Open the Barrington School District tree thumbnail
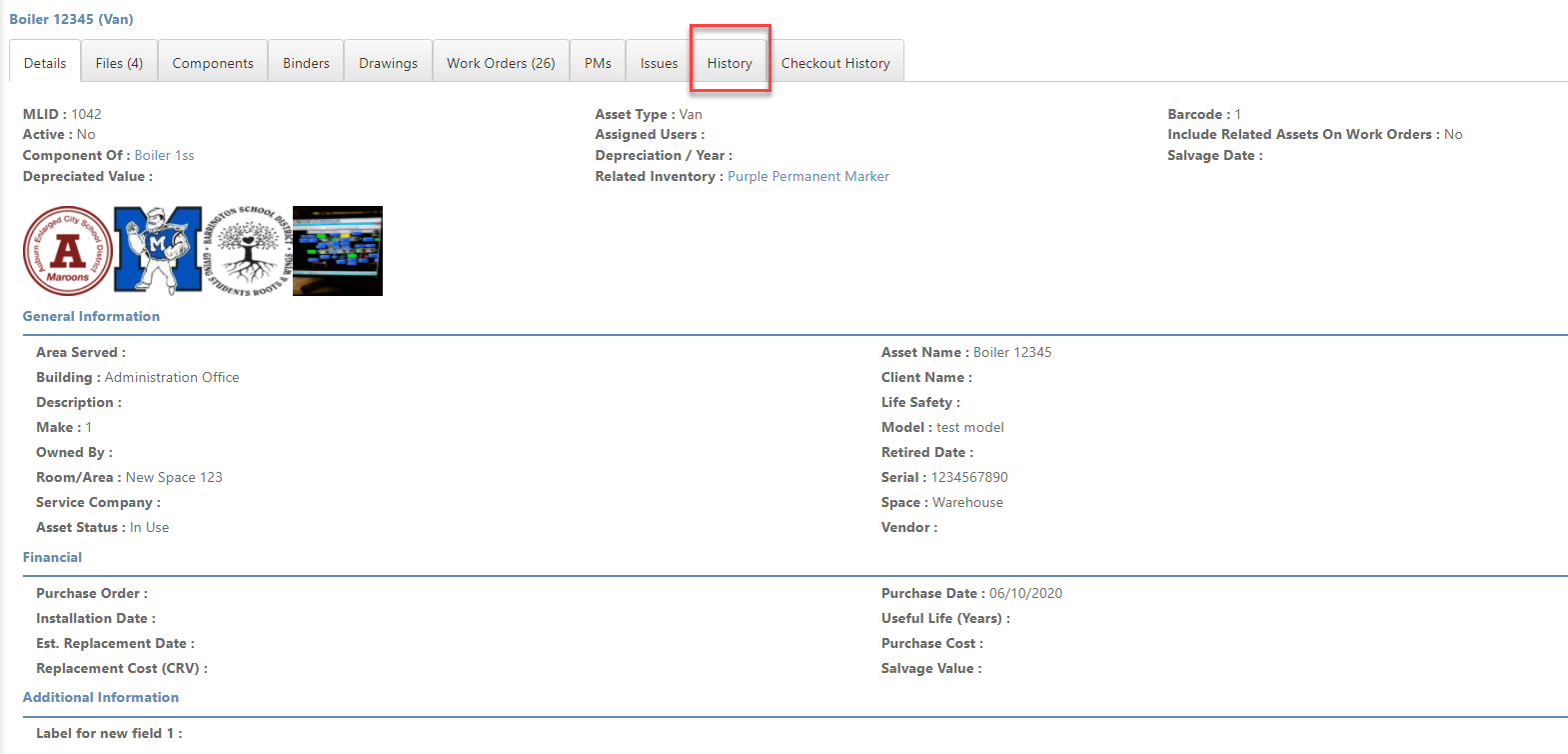Screen dimensions: 1568x754 tap(248, 251)
